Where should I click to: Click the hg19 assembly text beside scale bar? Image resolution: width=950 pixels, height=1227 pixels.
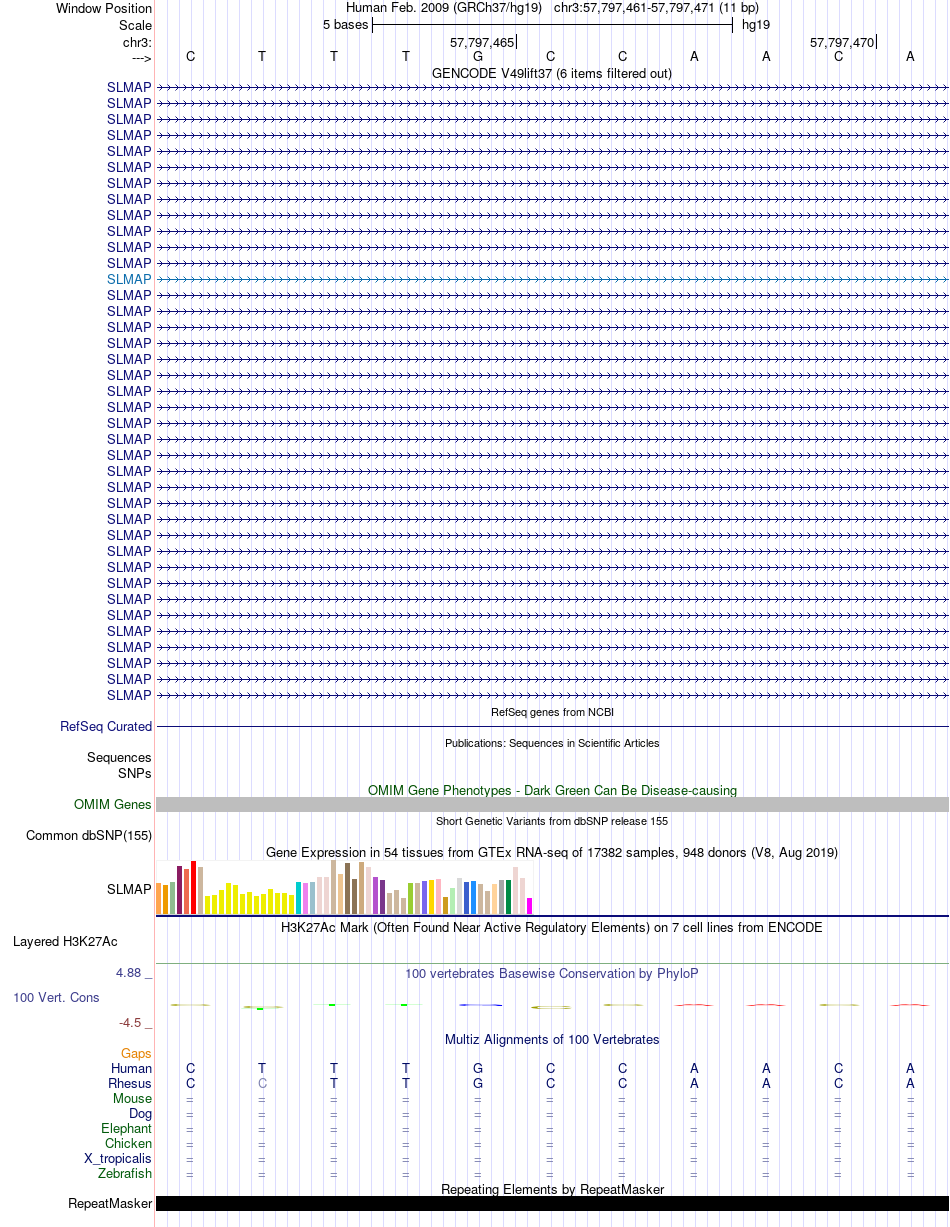coord(755,24)
